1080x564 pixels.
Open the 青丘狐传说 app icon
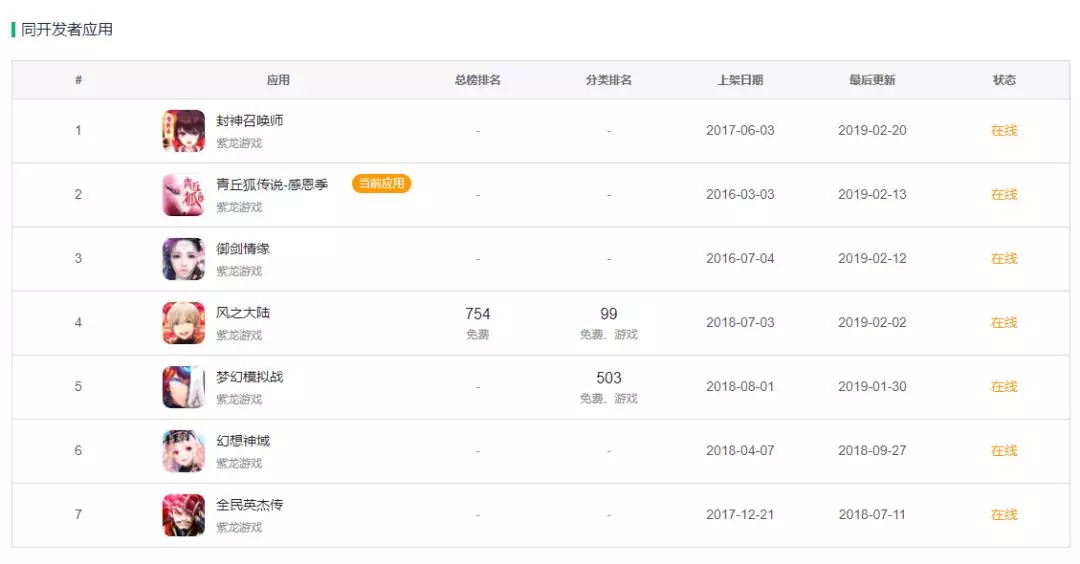click(x=183, y=195)
